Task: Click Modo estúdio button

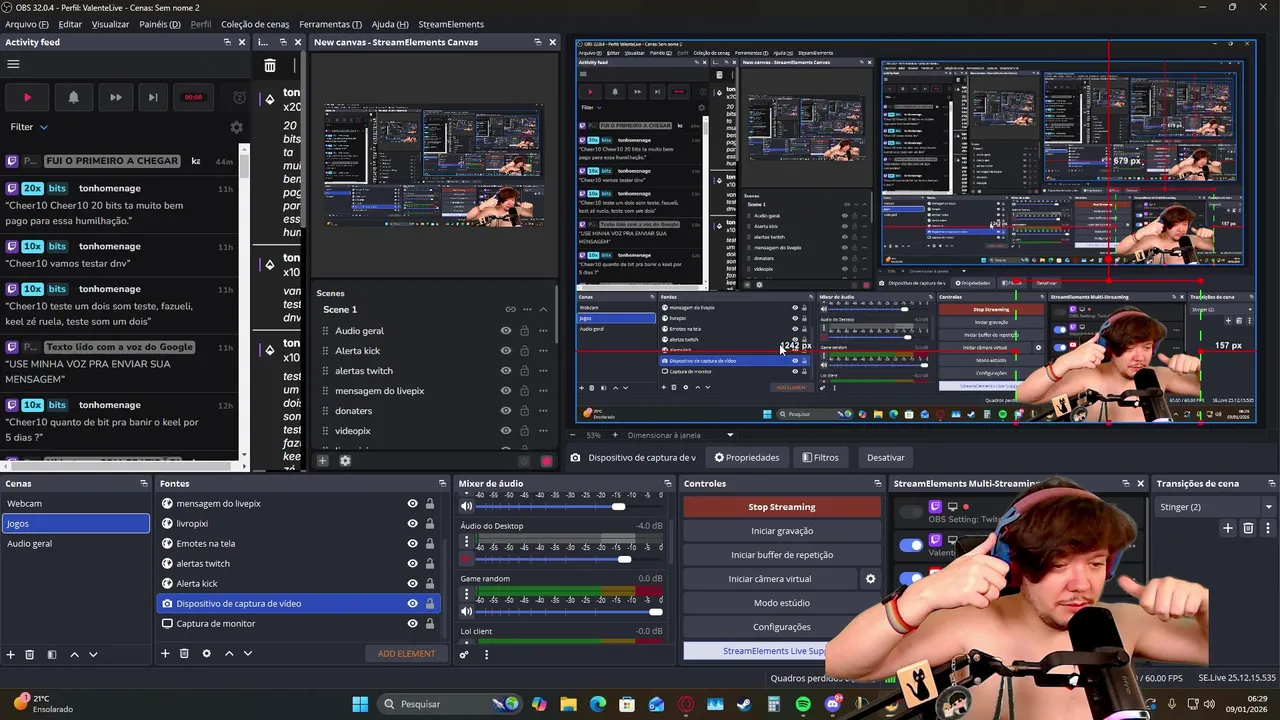Action: (x=782, y=603)
